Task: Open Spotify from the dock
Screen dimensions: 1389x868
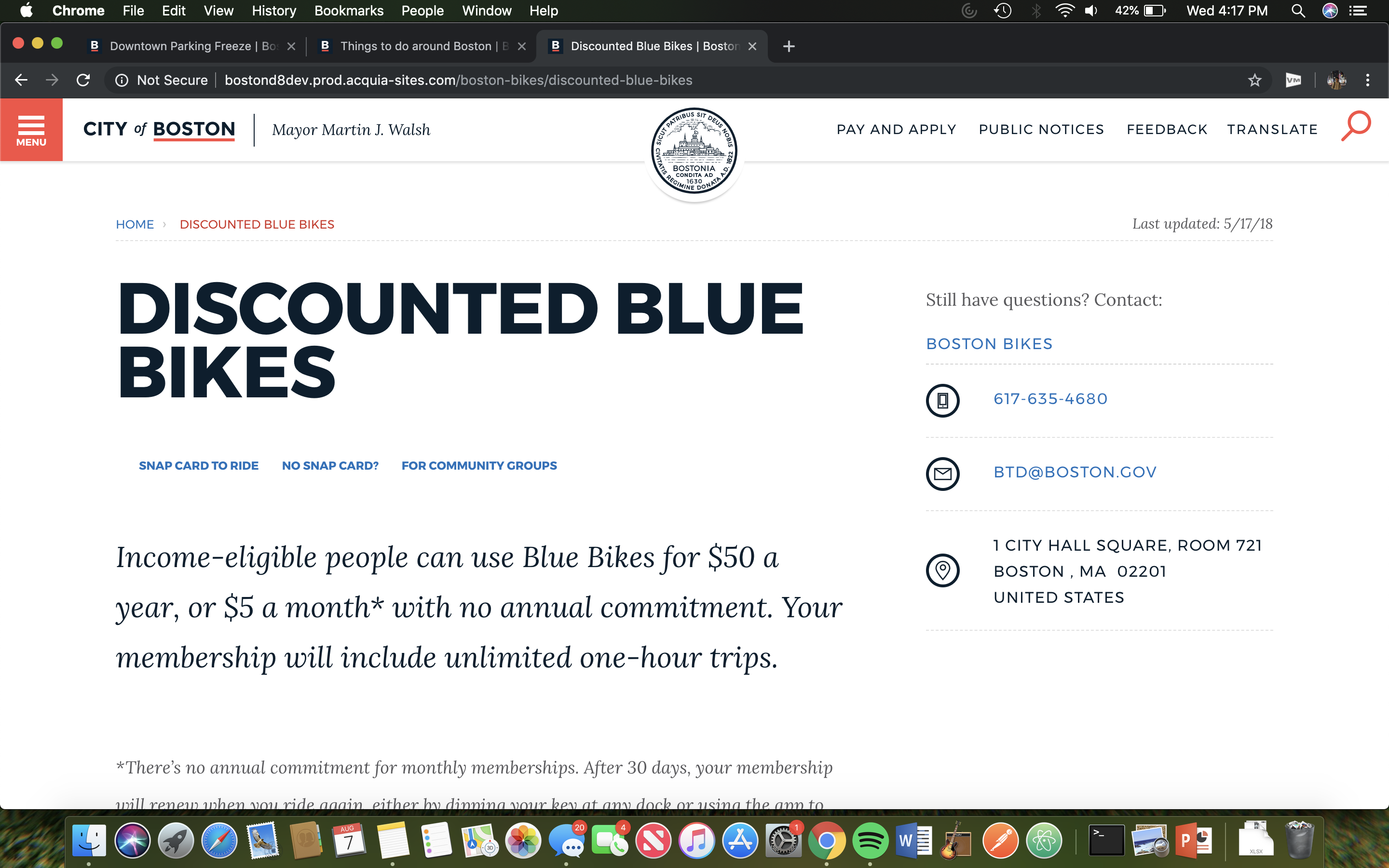Action: pos(870,841)
